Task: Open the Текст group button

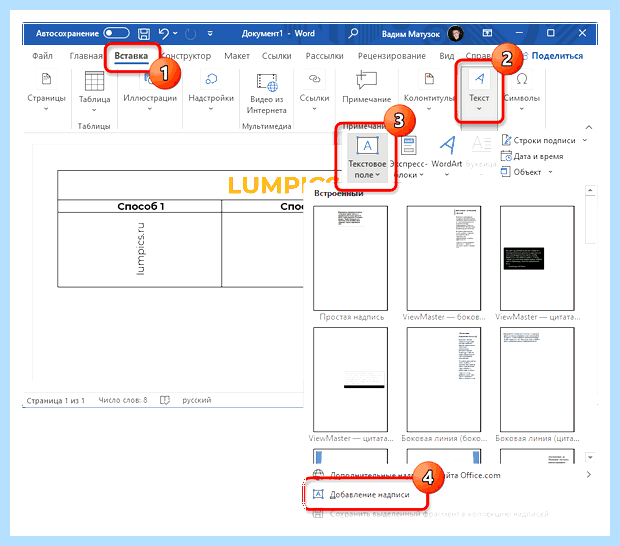Action: [479, 91]
